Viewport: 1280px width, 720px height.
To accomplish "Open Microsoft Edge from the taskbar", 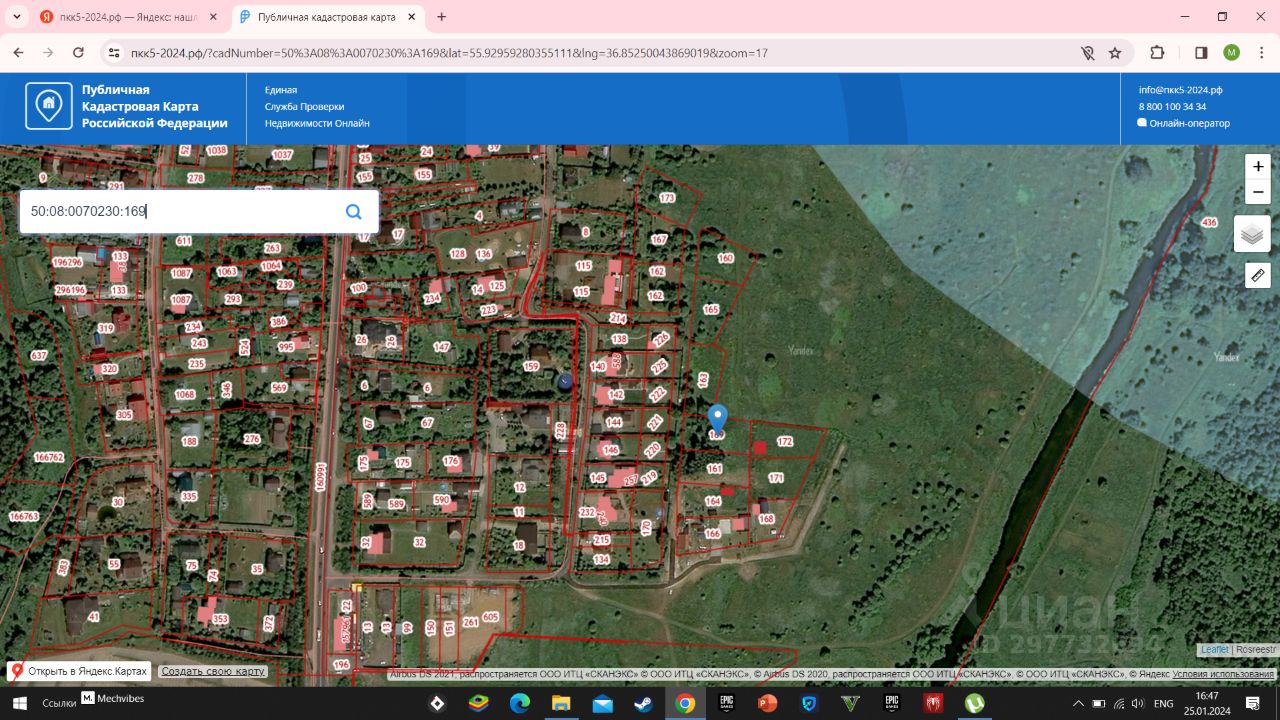I will [520, 703].
